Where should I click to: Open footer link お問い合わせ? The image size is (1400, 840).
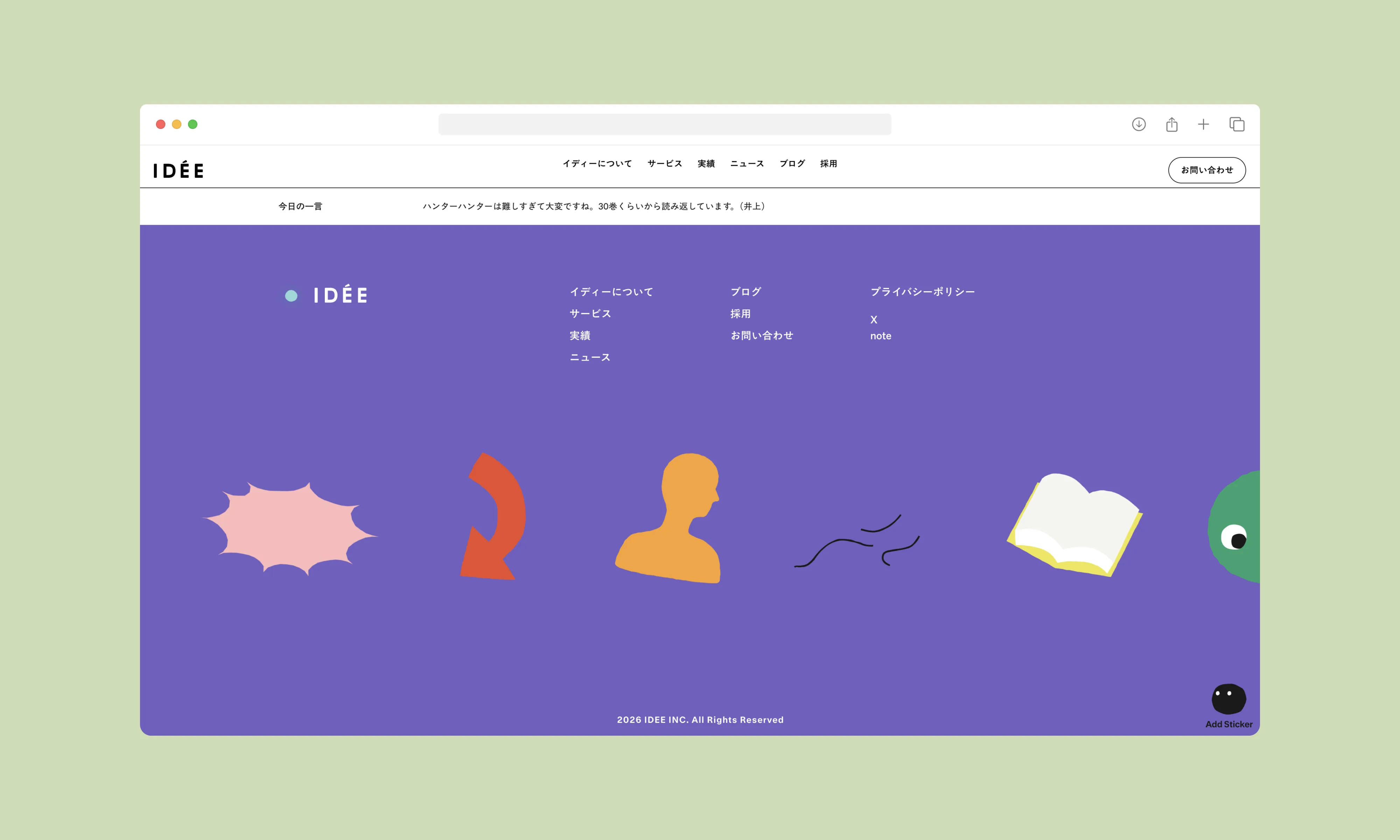(762, 336)
